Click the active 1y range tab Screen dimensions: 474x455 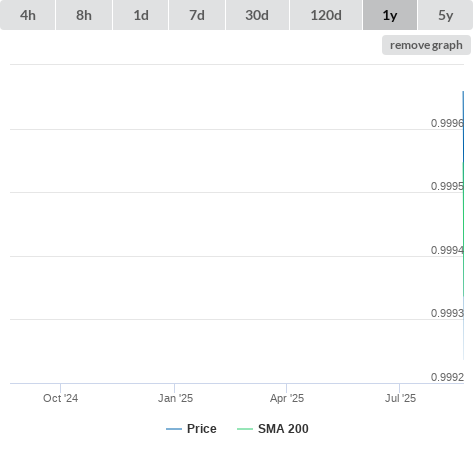[390, 15]
